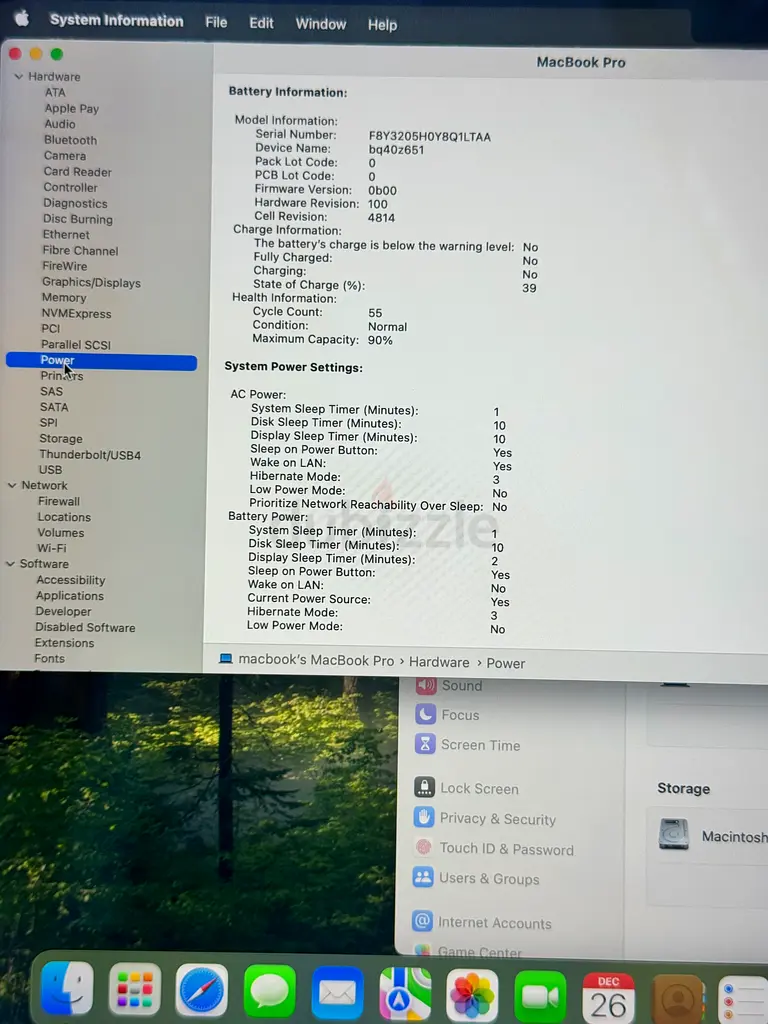
Task: Select Developer under Software
Action: coord(63,611)
